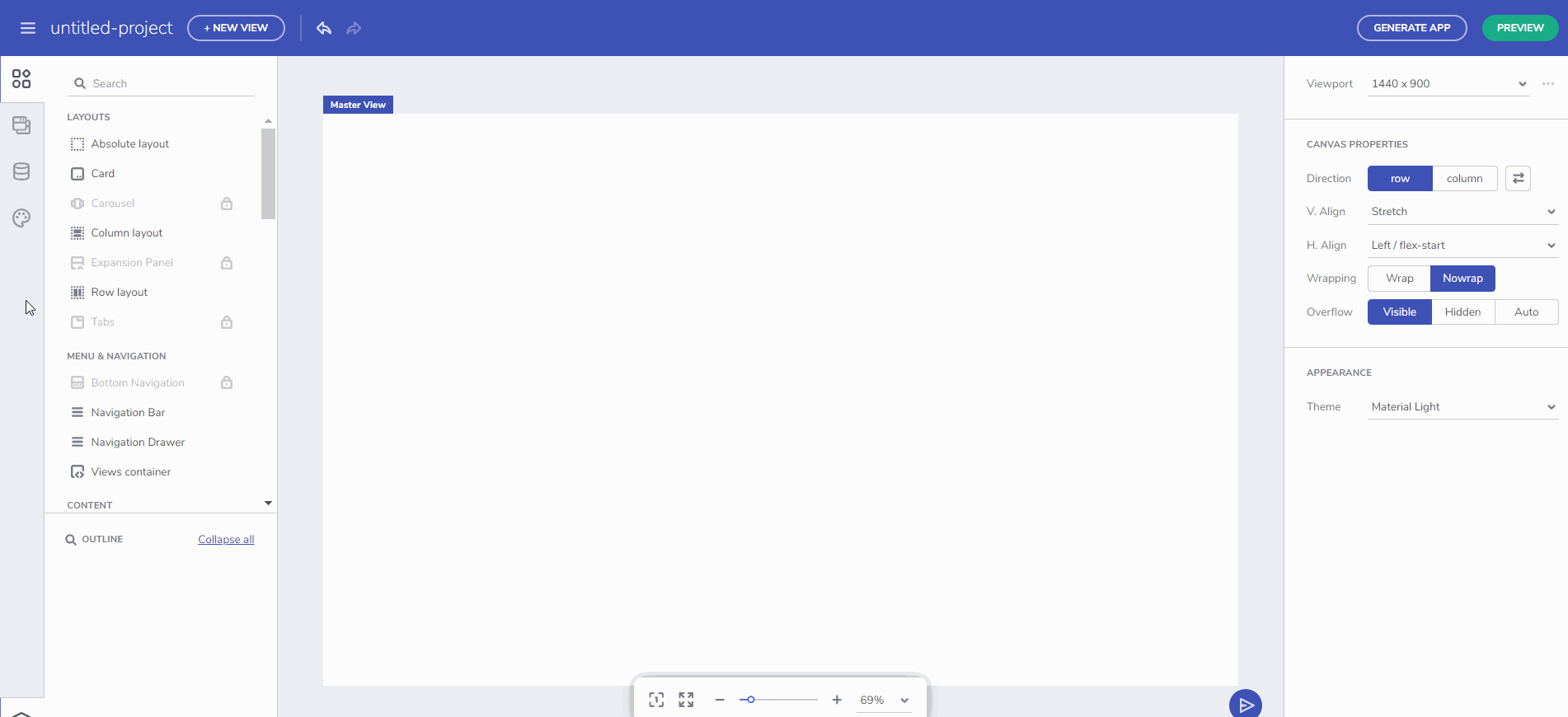The image size is (1568, 717).
Task: Open the zoom percentage dropdown
Action: 884,700
